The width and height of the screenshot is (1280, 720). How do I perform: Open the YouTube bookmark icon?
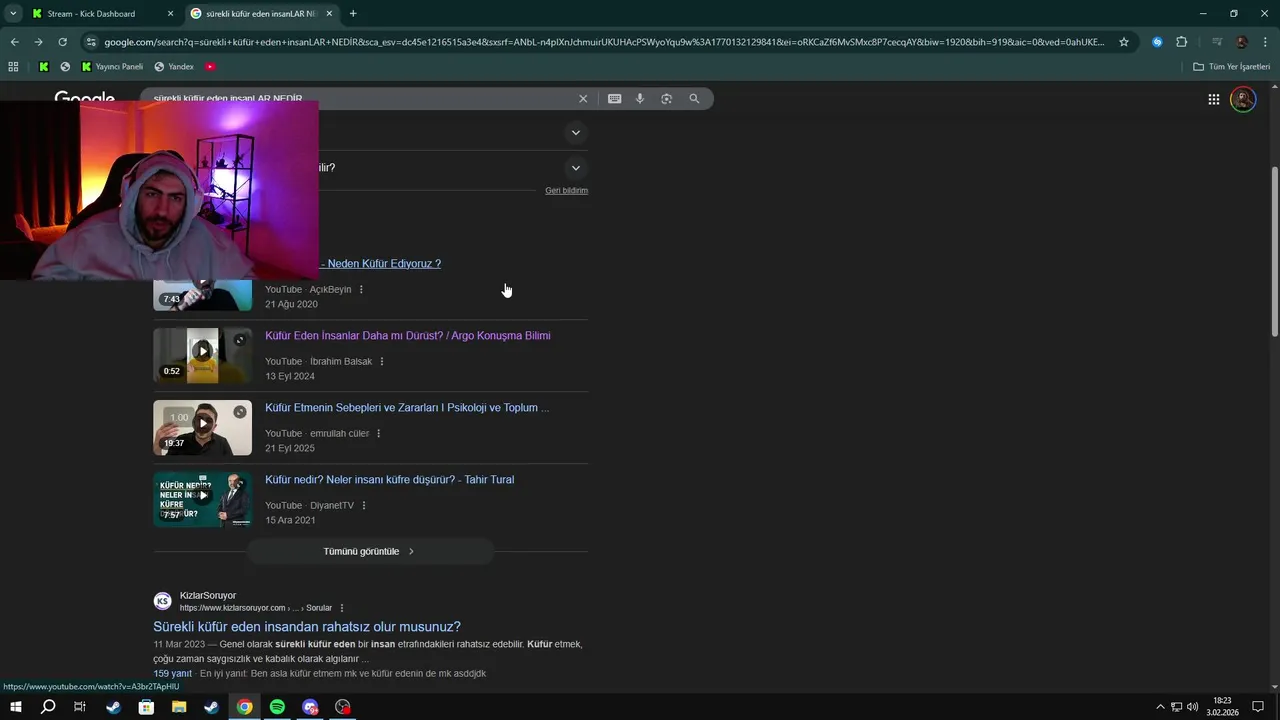pos(210,67)
